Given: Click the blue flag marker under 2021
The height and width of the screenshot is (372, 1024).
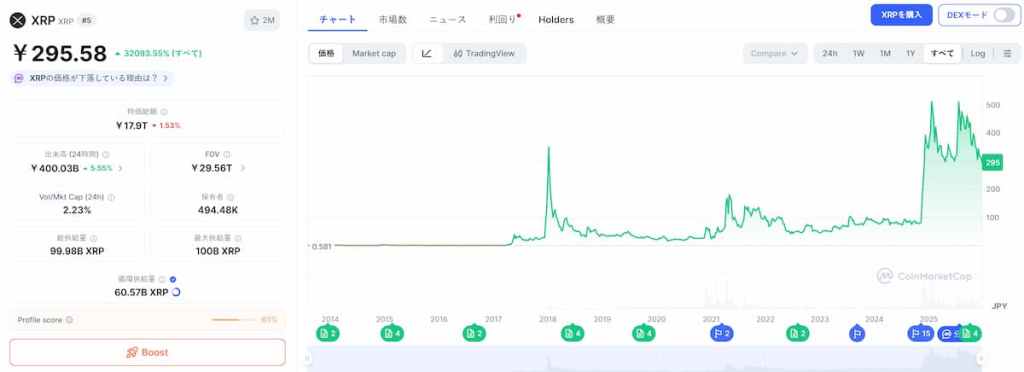Looking at the screenshot, I should click(721, 333).
